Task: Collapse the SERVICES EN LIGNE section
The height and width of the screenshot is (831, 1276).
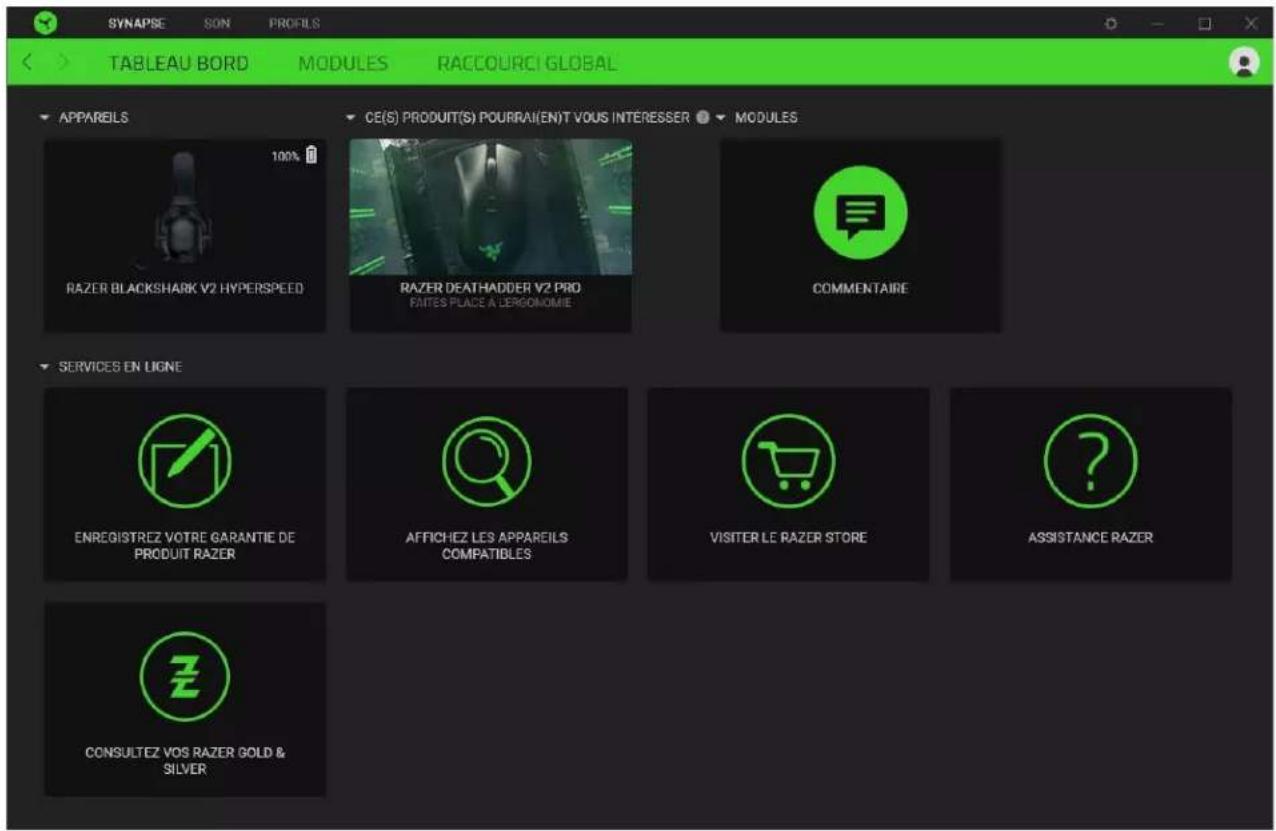Action: click(x=44, y=368)
